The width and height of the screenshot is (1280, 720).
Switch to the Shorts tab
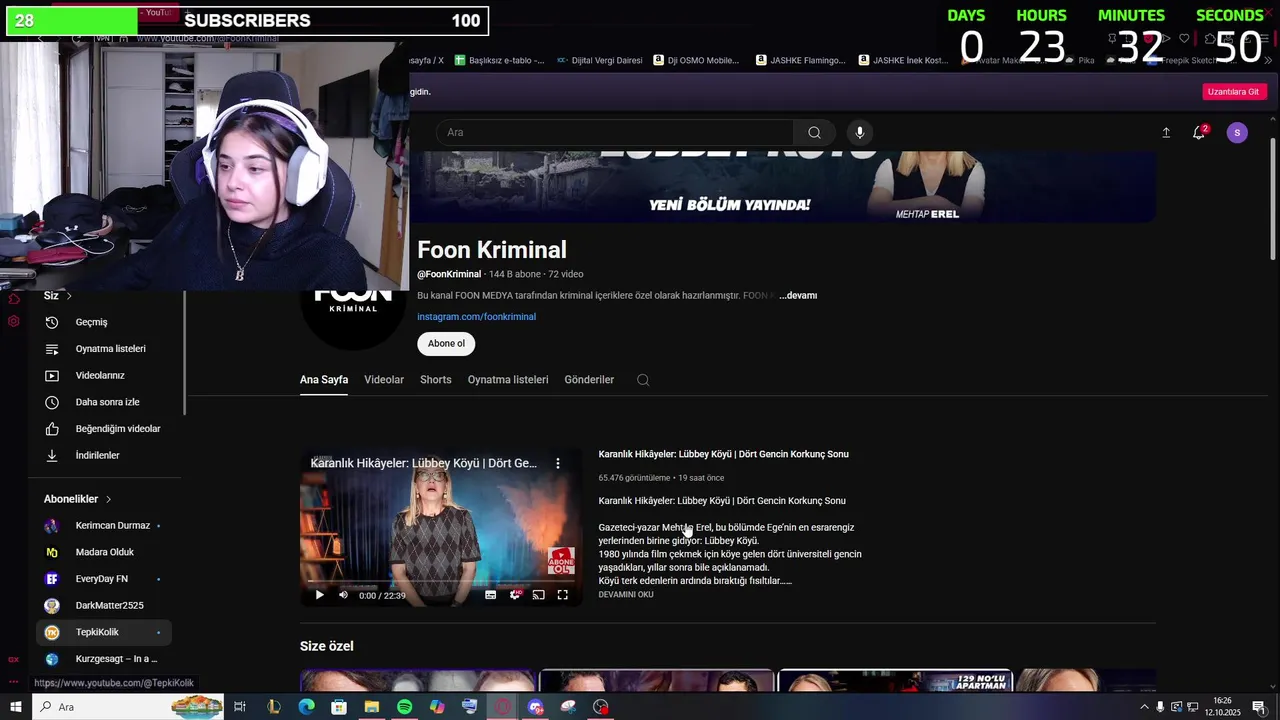[436, 380]
